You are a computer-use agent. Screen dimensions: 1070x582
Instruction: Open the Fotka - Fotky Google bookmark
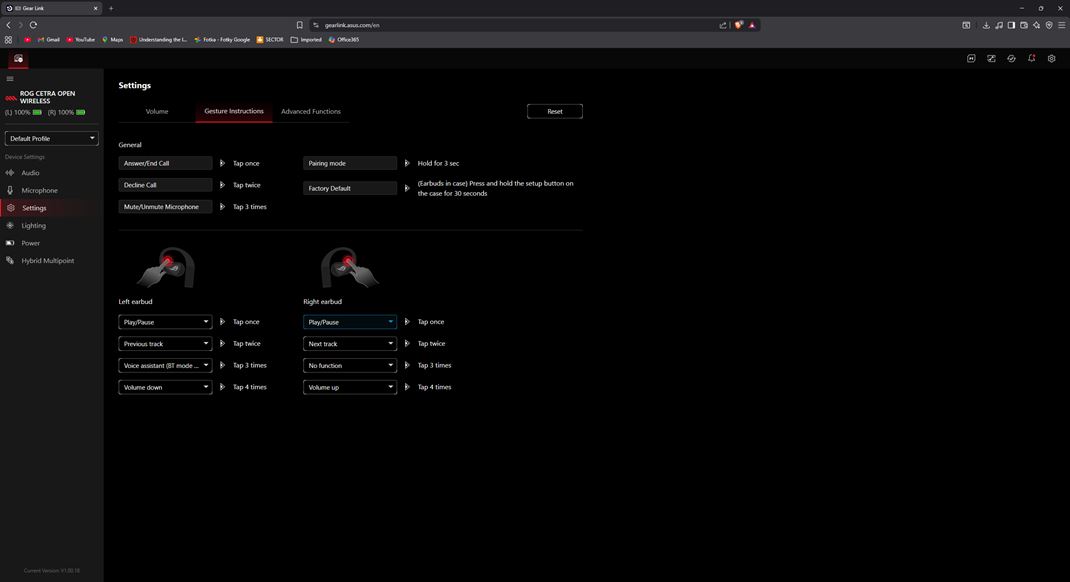point(222,40)
